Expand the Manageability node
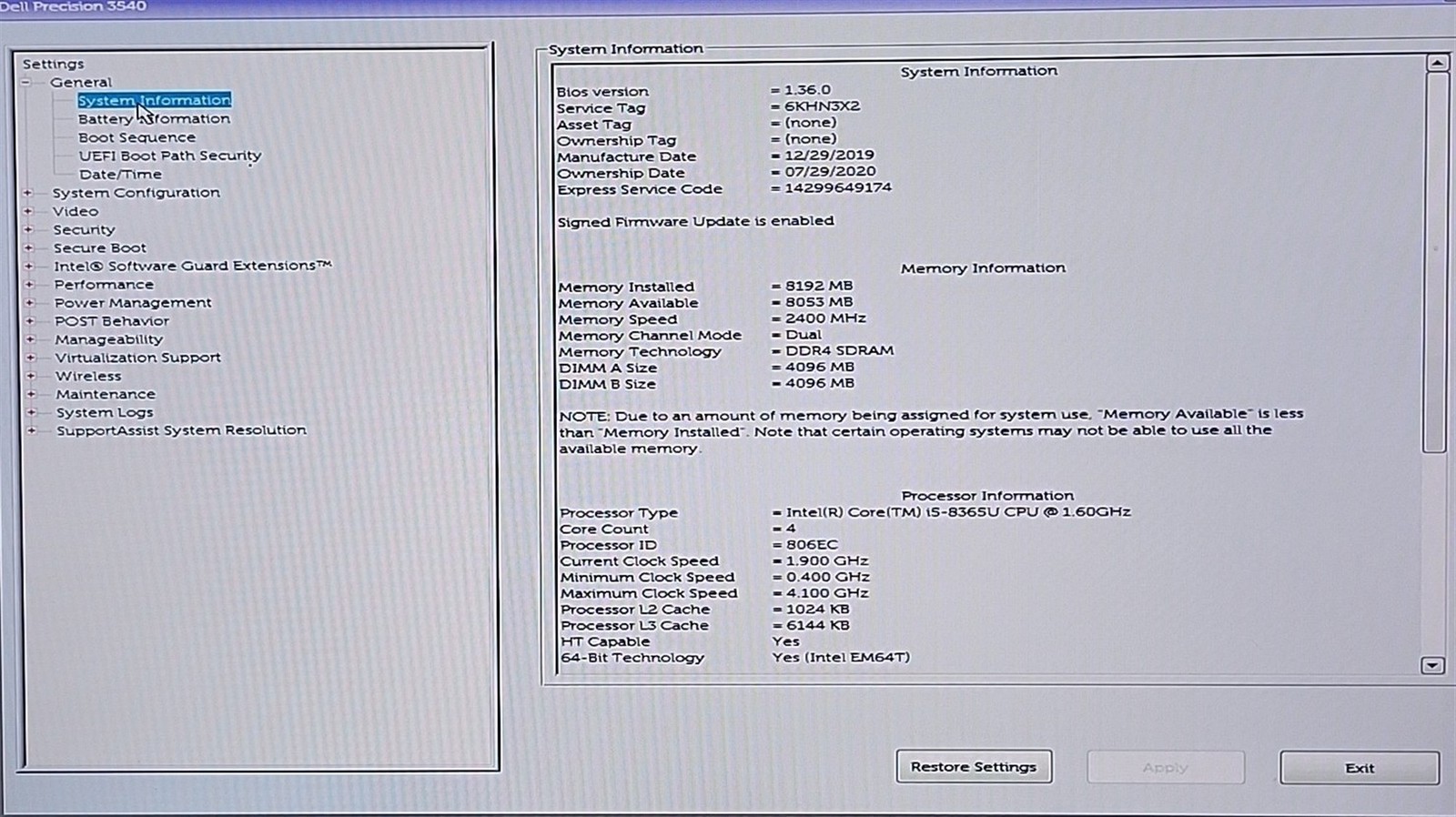1456x817 pixels. point(30,339)
